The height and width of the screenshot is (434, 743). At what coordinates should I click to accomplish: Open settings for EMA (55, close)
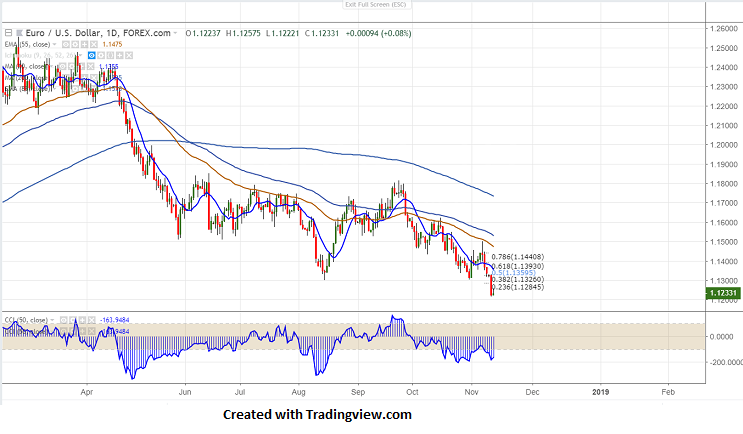click(75, 45)
